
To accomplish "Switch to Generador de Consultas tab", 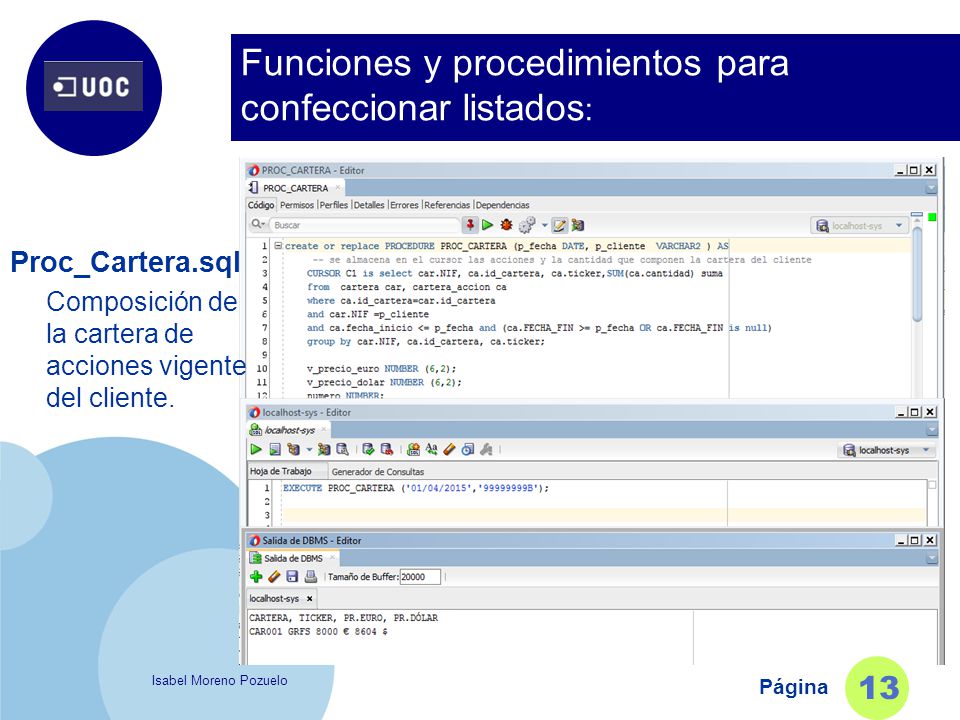I will 378,471.
